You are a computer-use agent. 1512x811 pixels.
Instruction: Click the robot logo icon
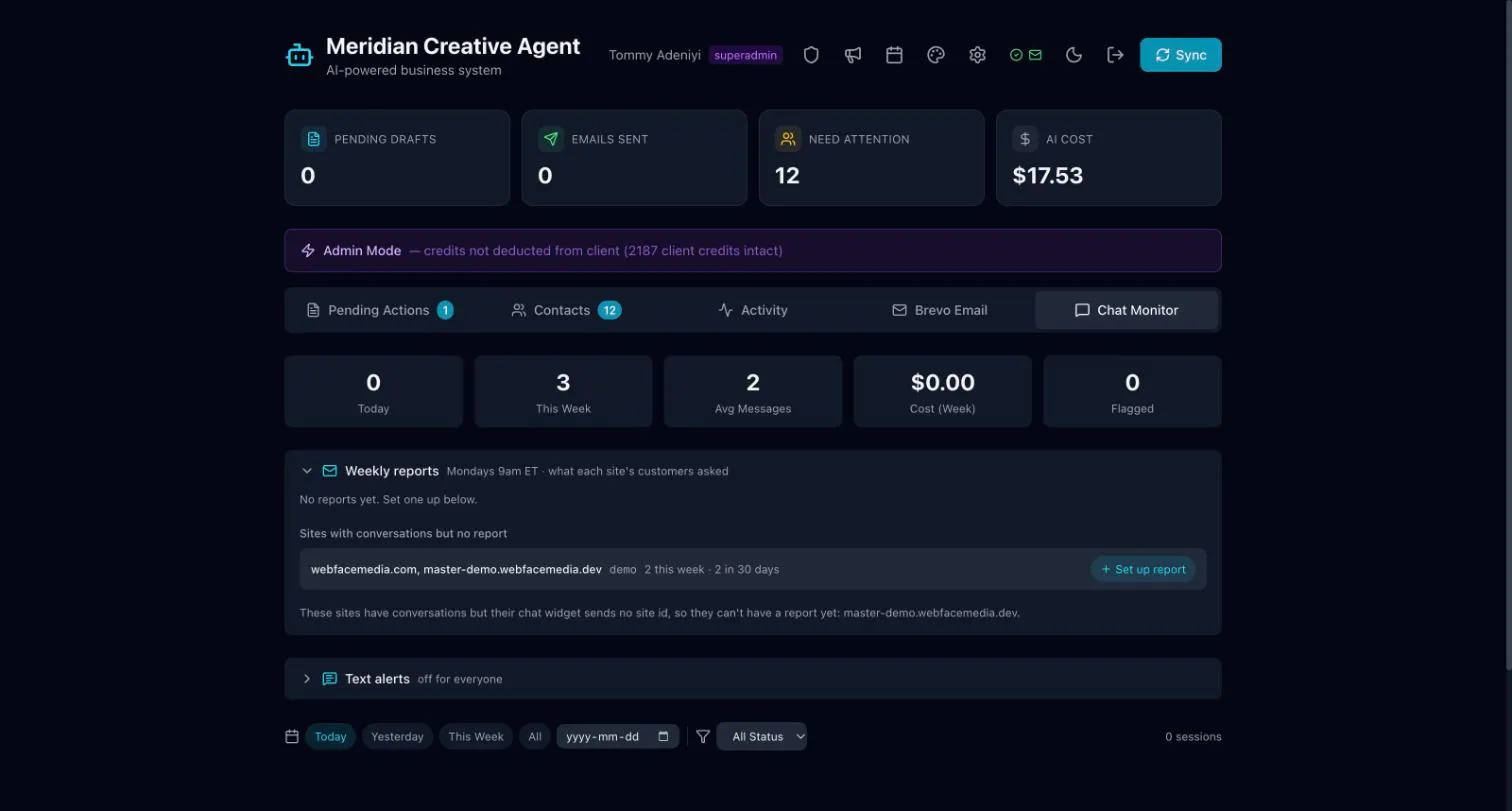click(300, 56)
